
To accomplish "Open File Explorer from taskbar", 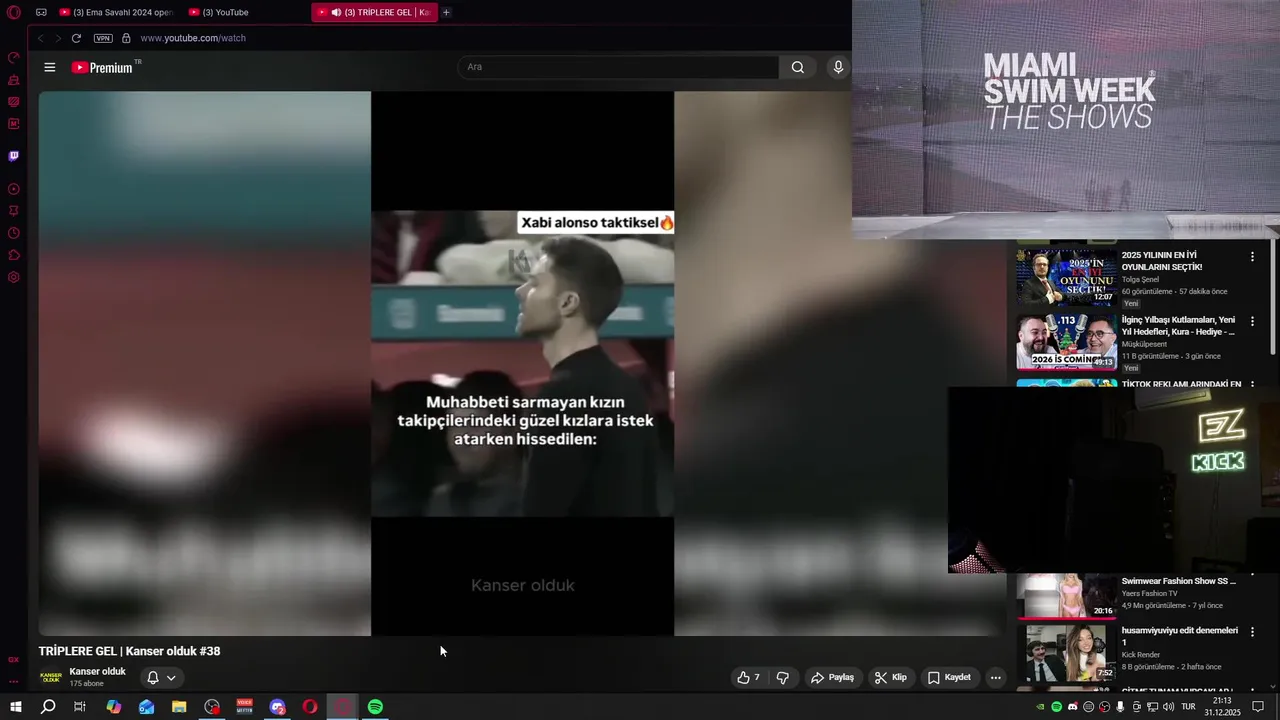I will pos(179,707).
